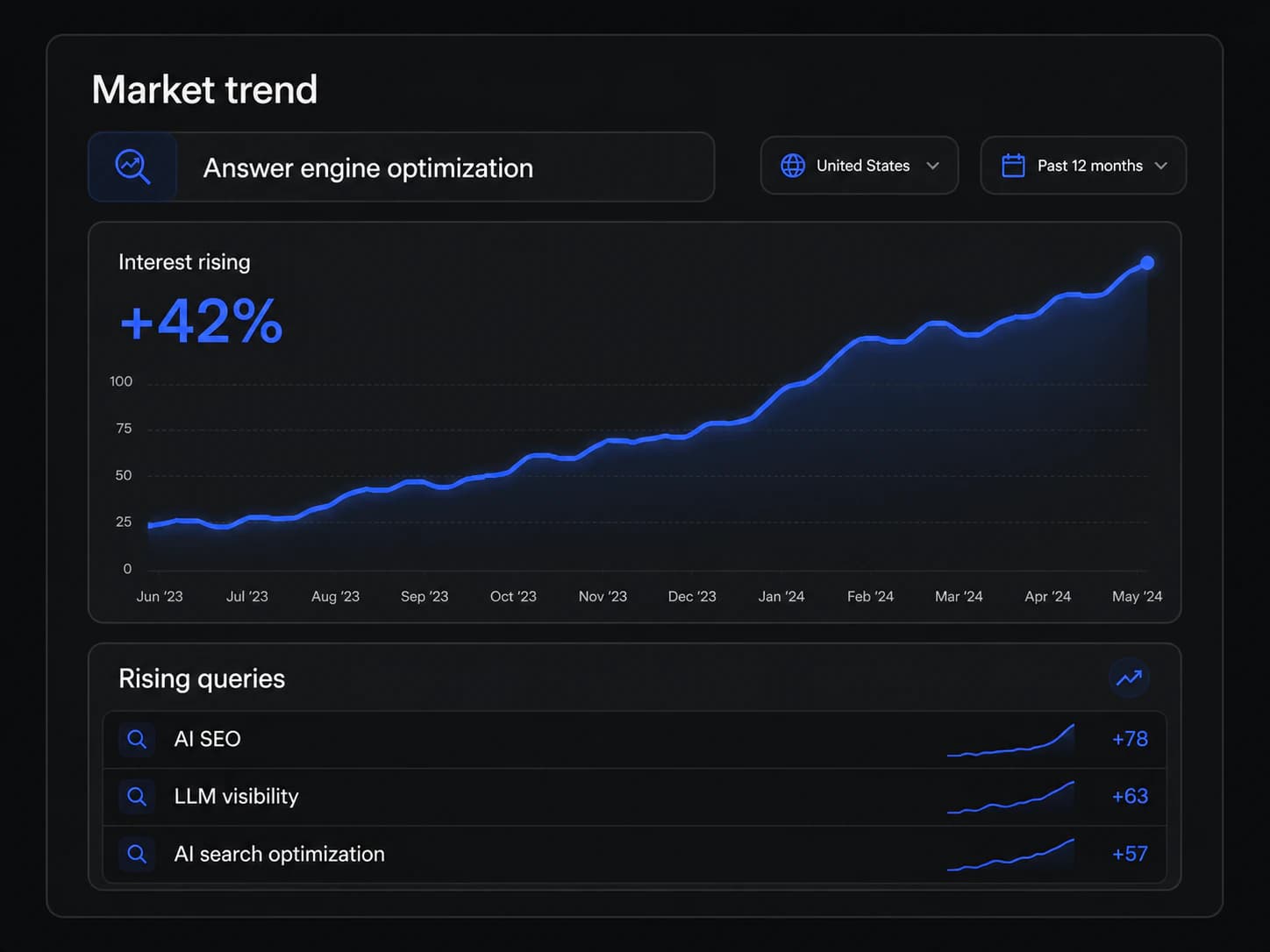Click the Answer engine optimization search field

coord(401,167)
